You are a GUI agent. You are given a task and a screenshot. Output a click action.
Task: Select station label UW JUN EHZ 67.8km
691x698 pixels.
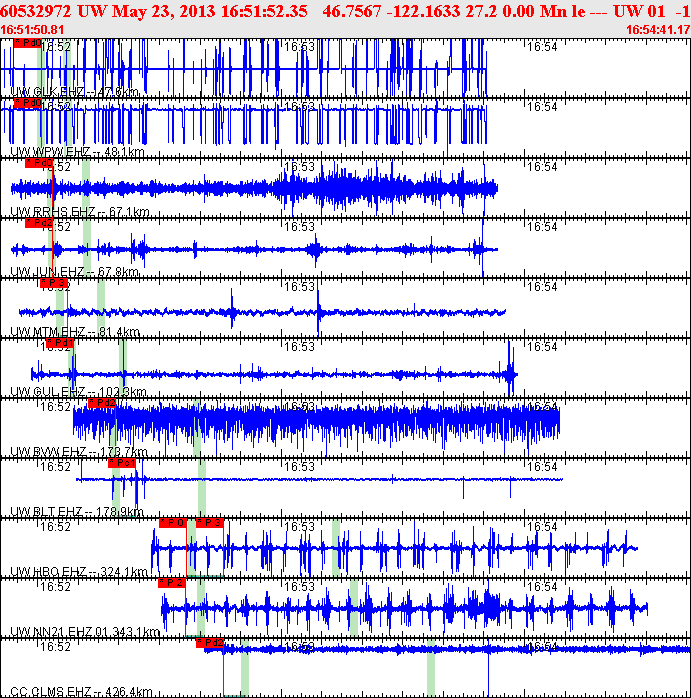[x=74, y=272]
